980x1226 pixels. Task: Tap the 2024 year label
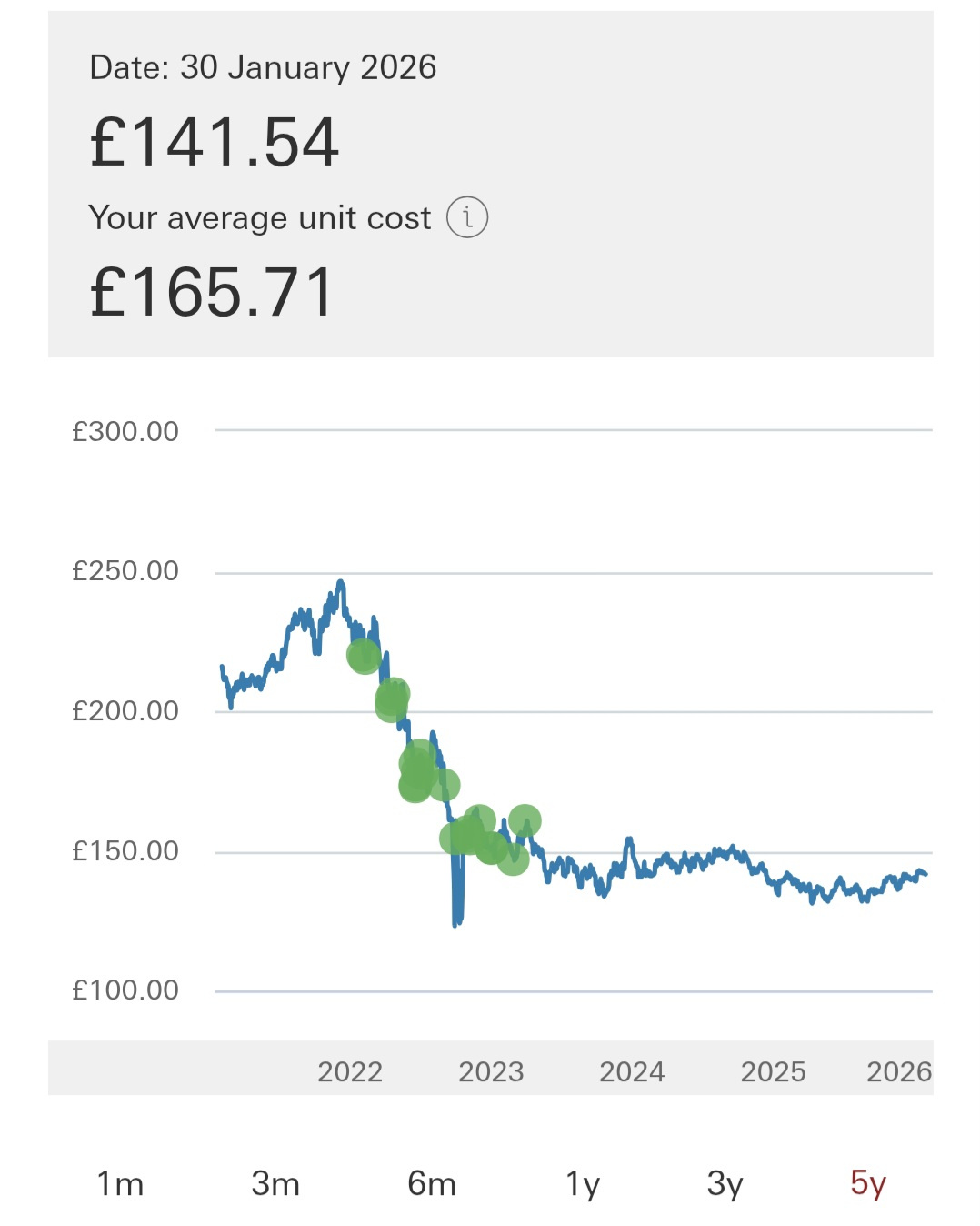tap(632, 1071)
